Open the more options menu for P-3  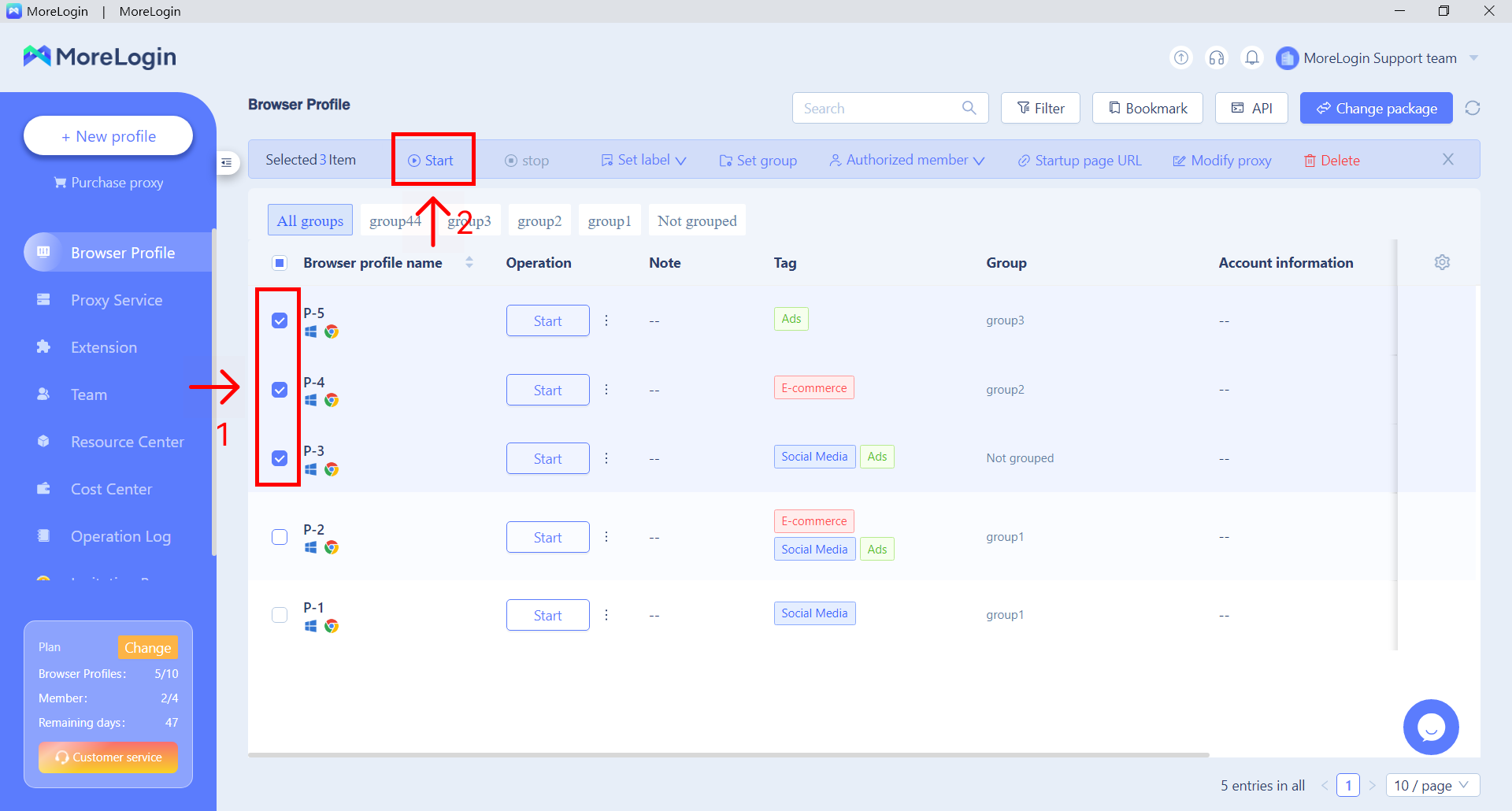point(606,458)
